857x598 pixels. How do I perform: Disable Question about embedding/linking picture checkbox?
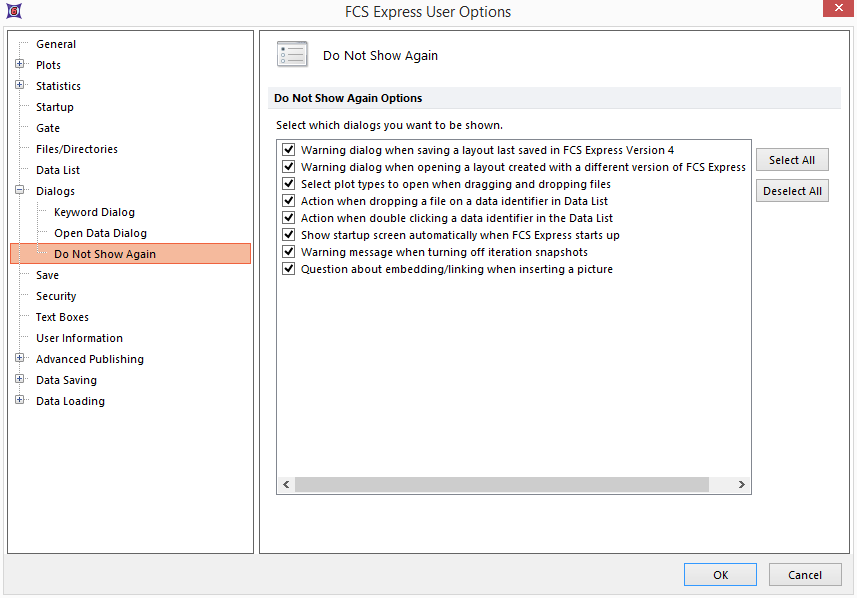click(x=289, y=269)
